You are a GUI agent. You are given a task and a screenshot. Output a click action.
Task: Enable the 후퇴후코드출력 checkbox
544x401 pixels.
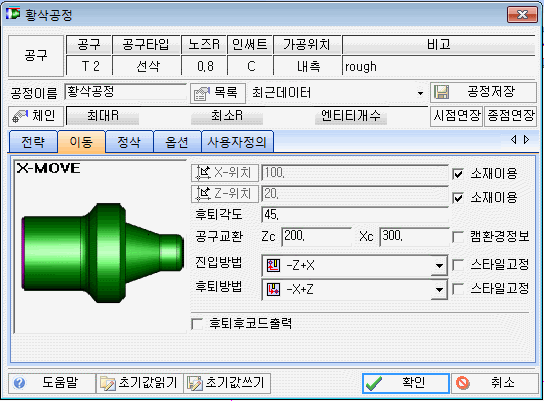(197, 324)
